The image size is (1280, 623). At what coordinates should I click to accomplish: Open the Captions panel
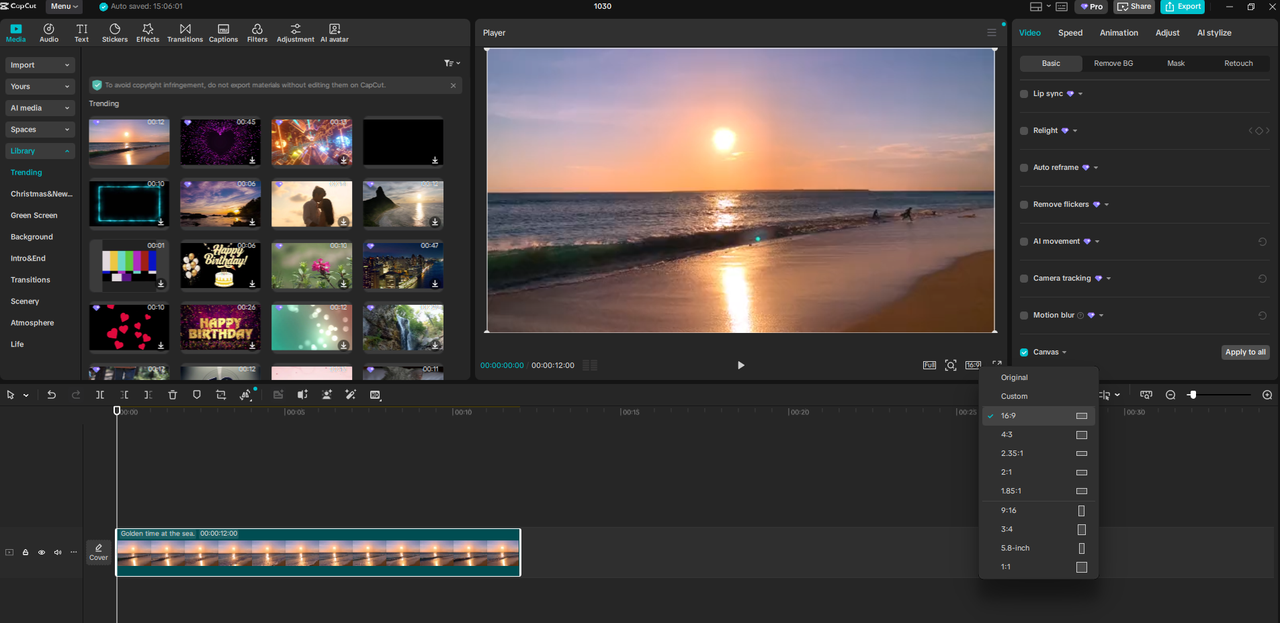(x=223, y=32)
